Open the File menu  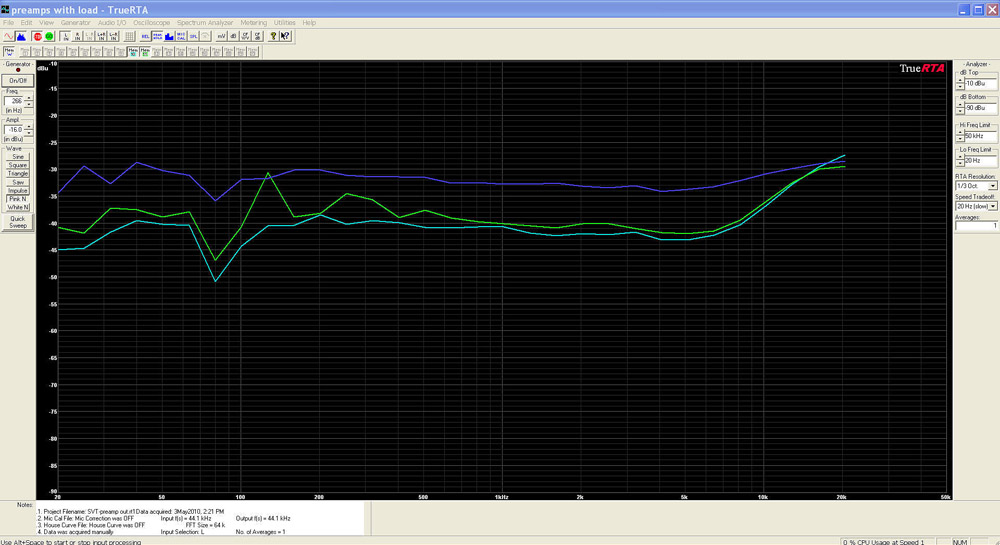click(8, 23)
